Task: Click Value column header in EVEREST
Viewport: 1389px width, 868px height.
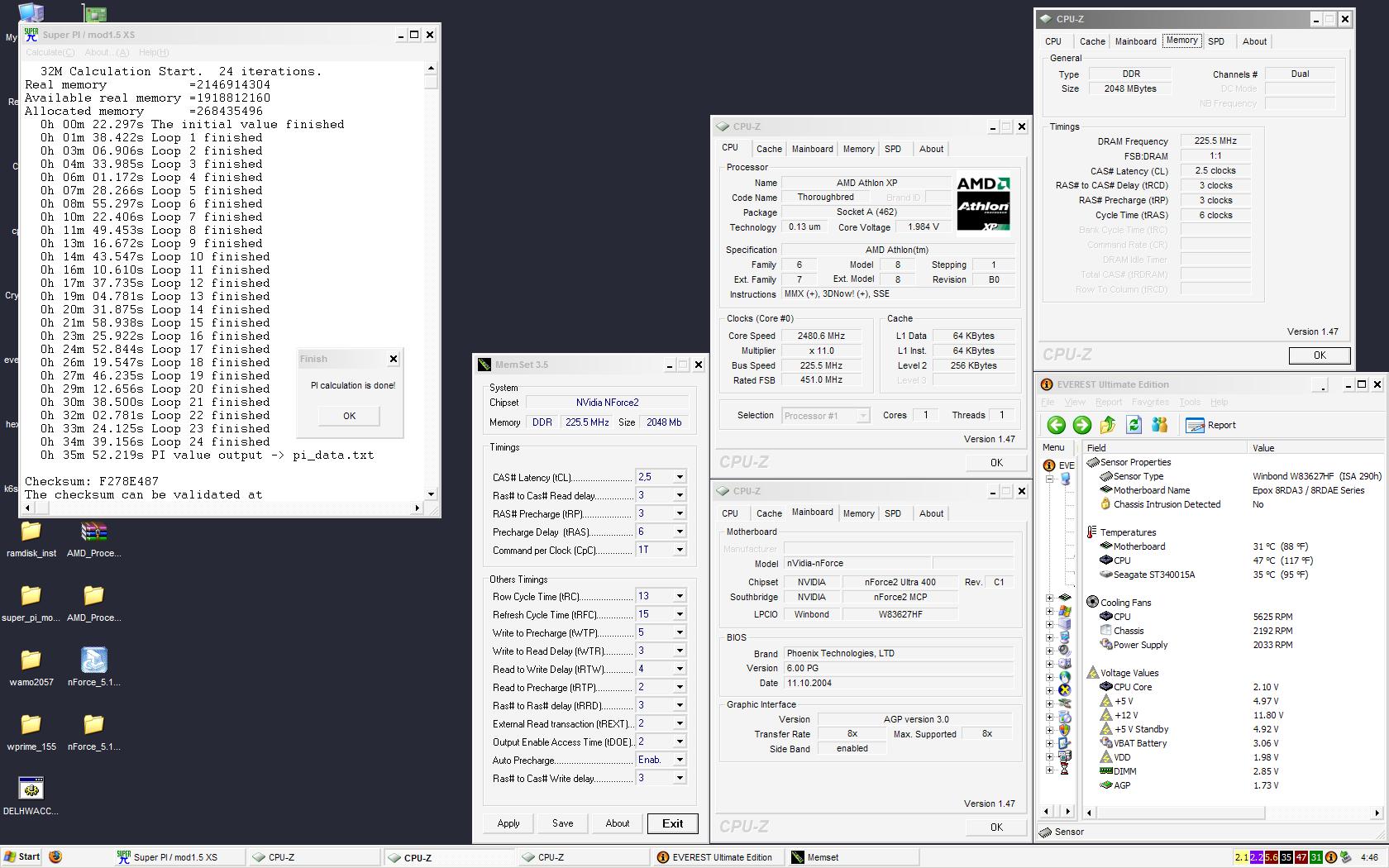Action: [x=1315, y=447]
